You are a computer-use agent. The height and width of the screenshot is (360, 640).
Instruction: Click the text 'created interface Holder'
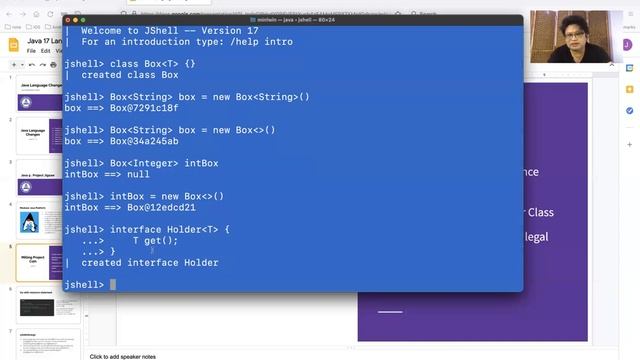149,263
